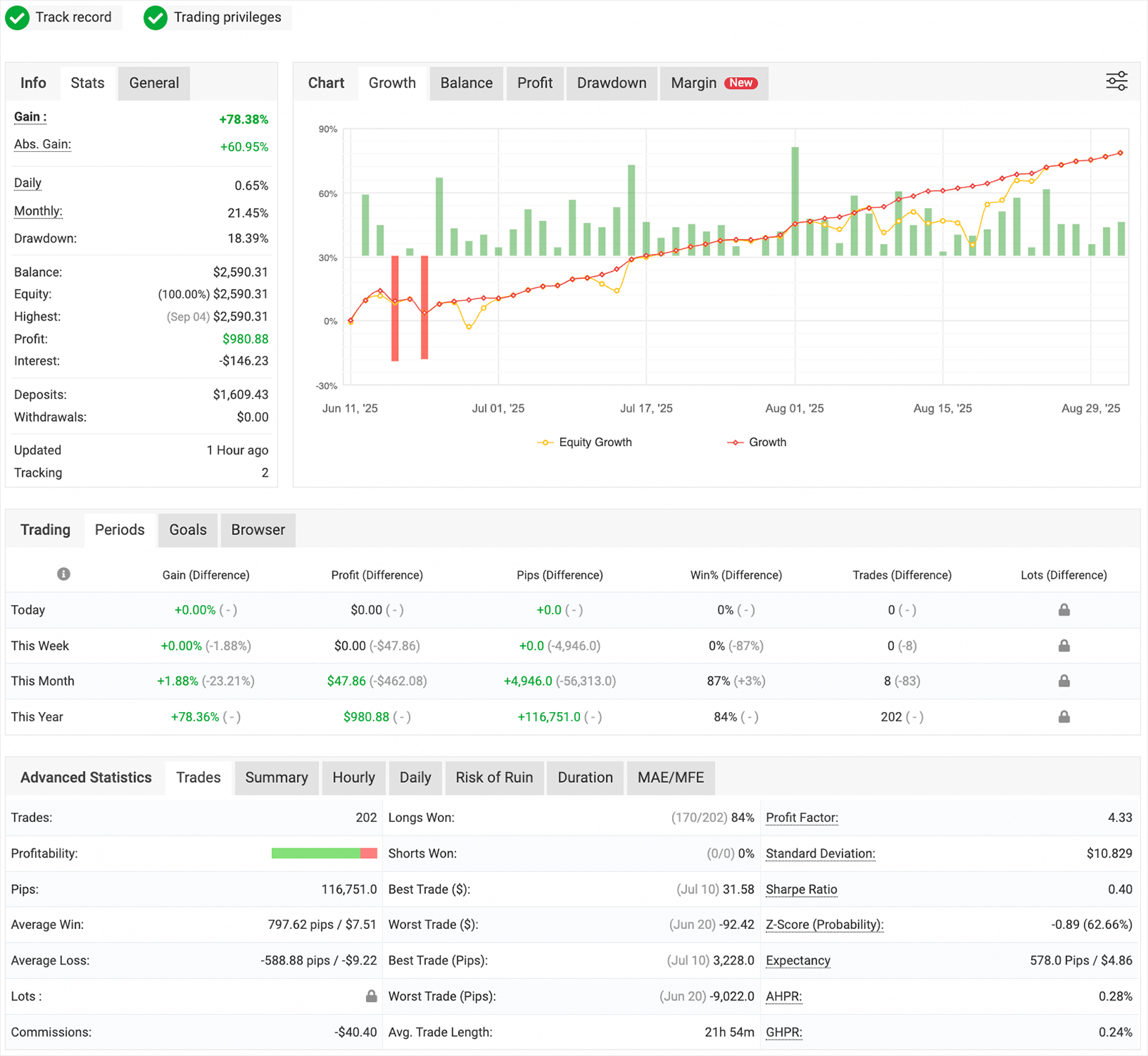The image size is (1148, 1056).
Task: Click the Profitability green-red progress bar
Action: coord(324,853)
